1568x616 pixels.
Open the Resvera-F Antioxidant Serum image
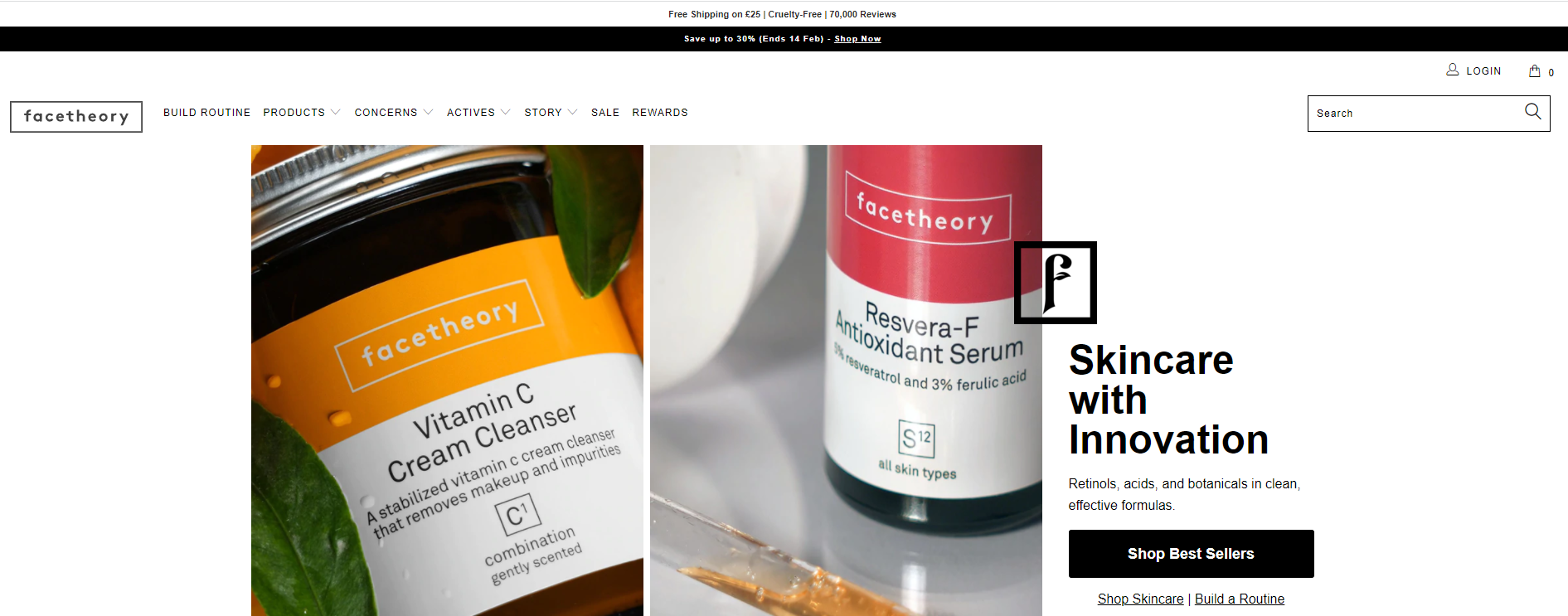click(846, 381)
